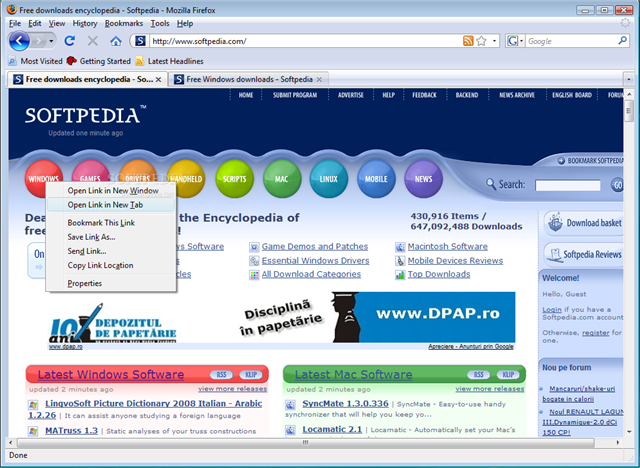Open Softpedia Reviews button
The height and width of the screenshot is (468, 640).
(x=584, y=254)
